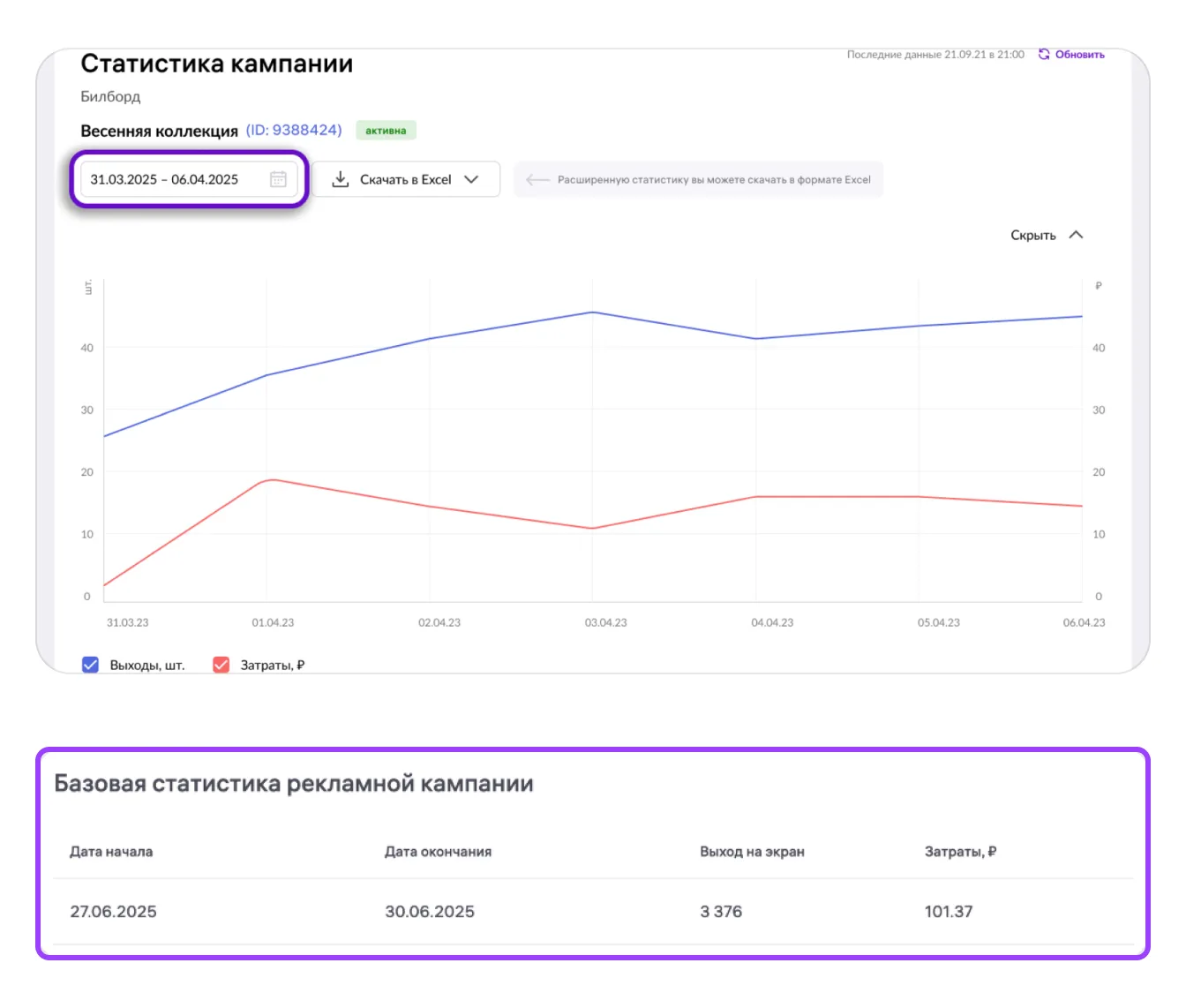The height and width of the screenshot is (1008, 1186).
Task: Toggle the Затраты, ₽ checkbox
Action: coord(221,665)
